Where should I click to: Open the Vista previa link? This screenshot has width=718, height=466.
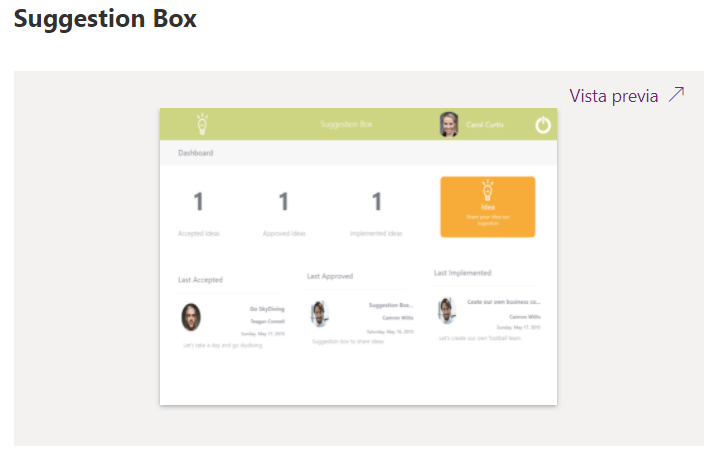614,96
